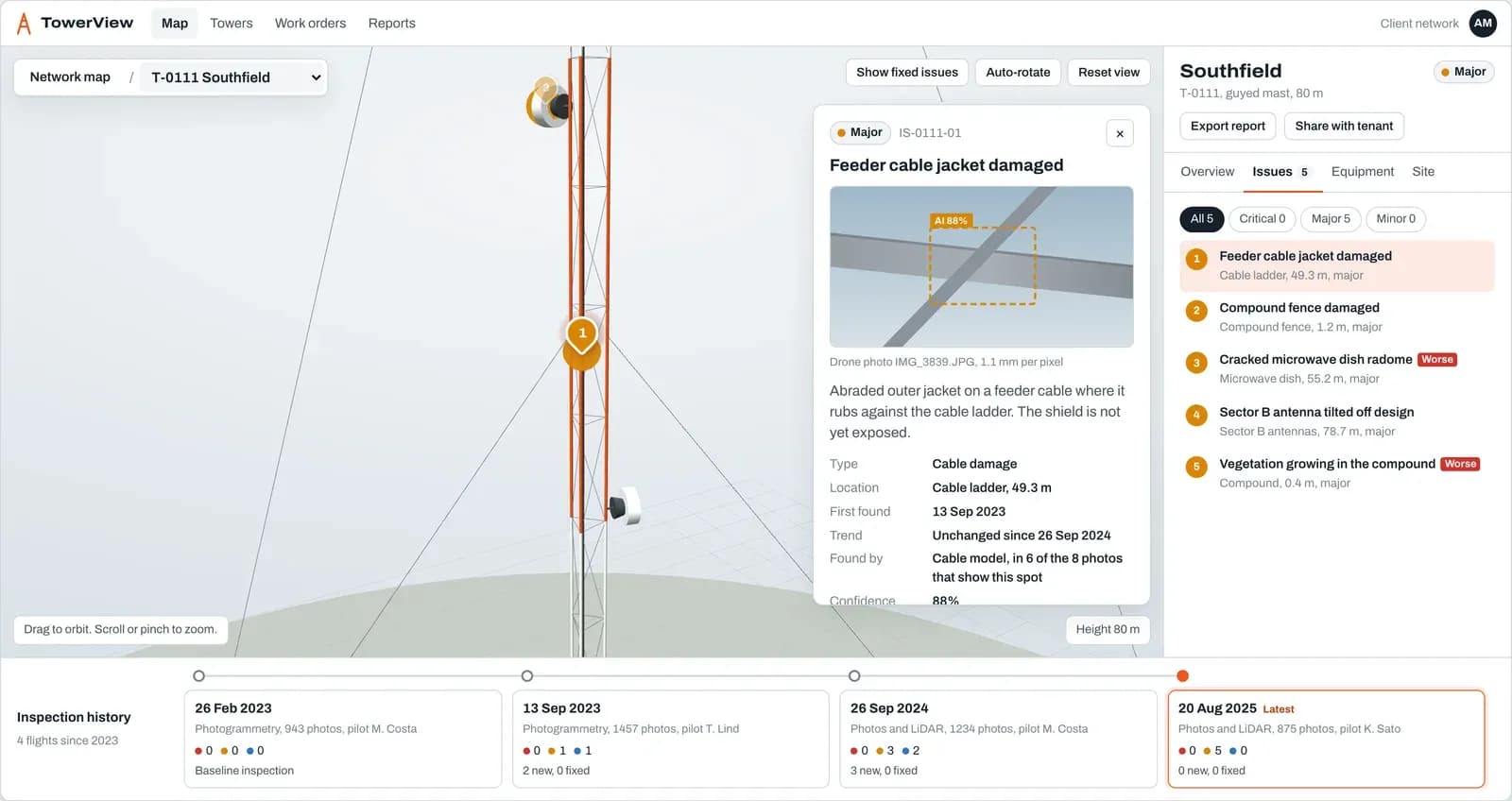Select Sector B antenna tilted off design
The height and width of the screenshot is (801, 1512).
click(x=1337, y=421)
